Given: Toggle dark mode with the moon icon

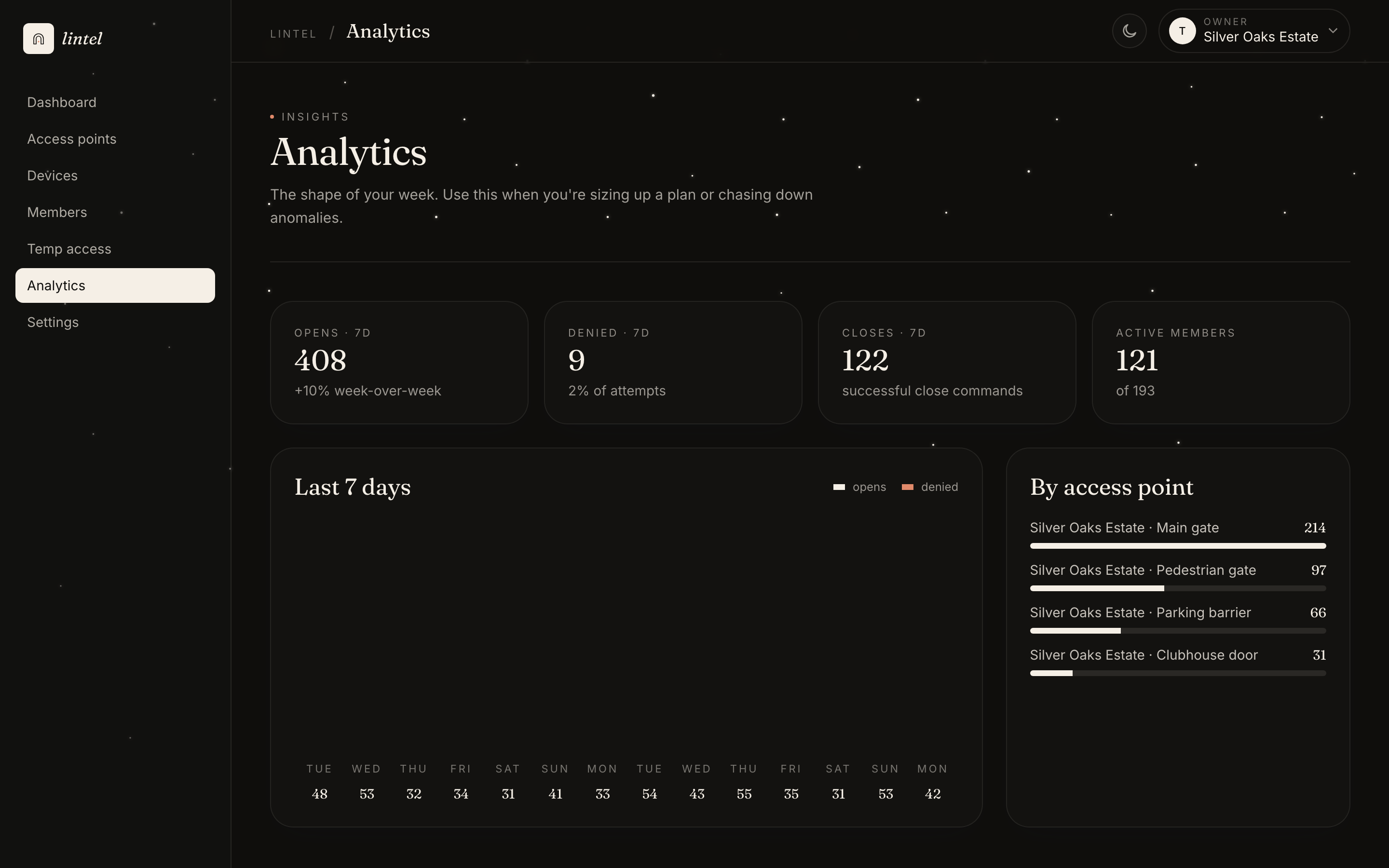Looking at the screenshot, I should tap(1129, 31).
